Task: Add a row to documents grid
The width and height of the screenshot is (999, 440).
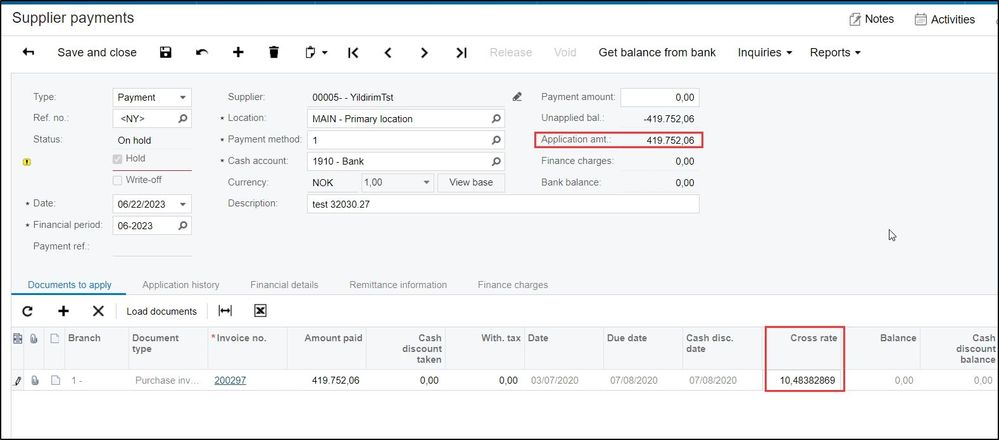Action: tap(63, 311)
